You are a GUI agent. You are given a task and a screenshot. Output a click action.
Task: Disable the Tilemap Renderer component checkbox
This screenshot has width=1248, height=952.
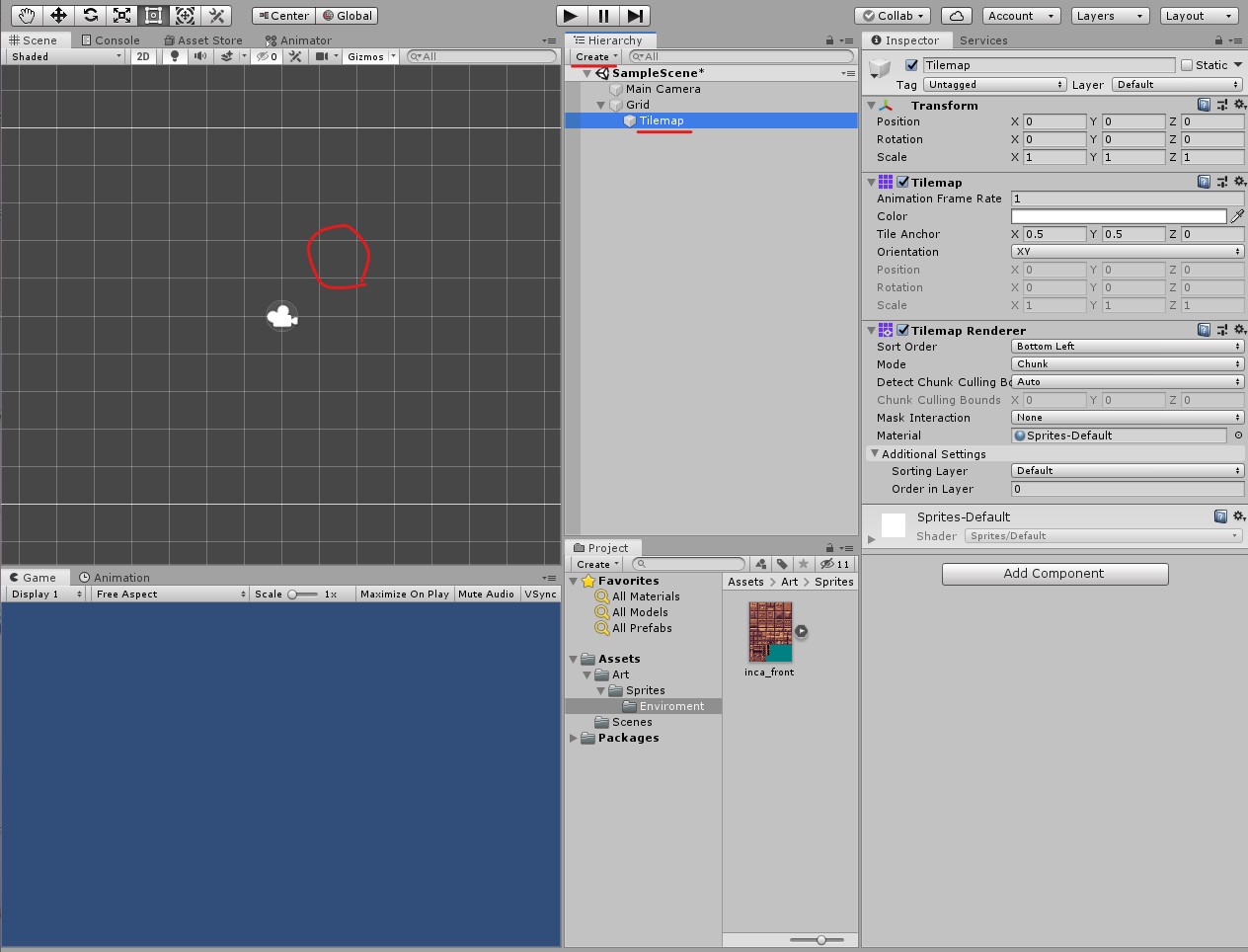point(902,330)
